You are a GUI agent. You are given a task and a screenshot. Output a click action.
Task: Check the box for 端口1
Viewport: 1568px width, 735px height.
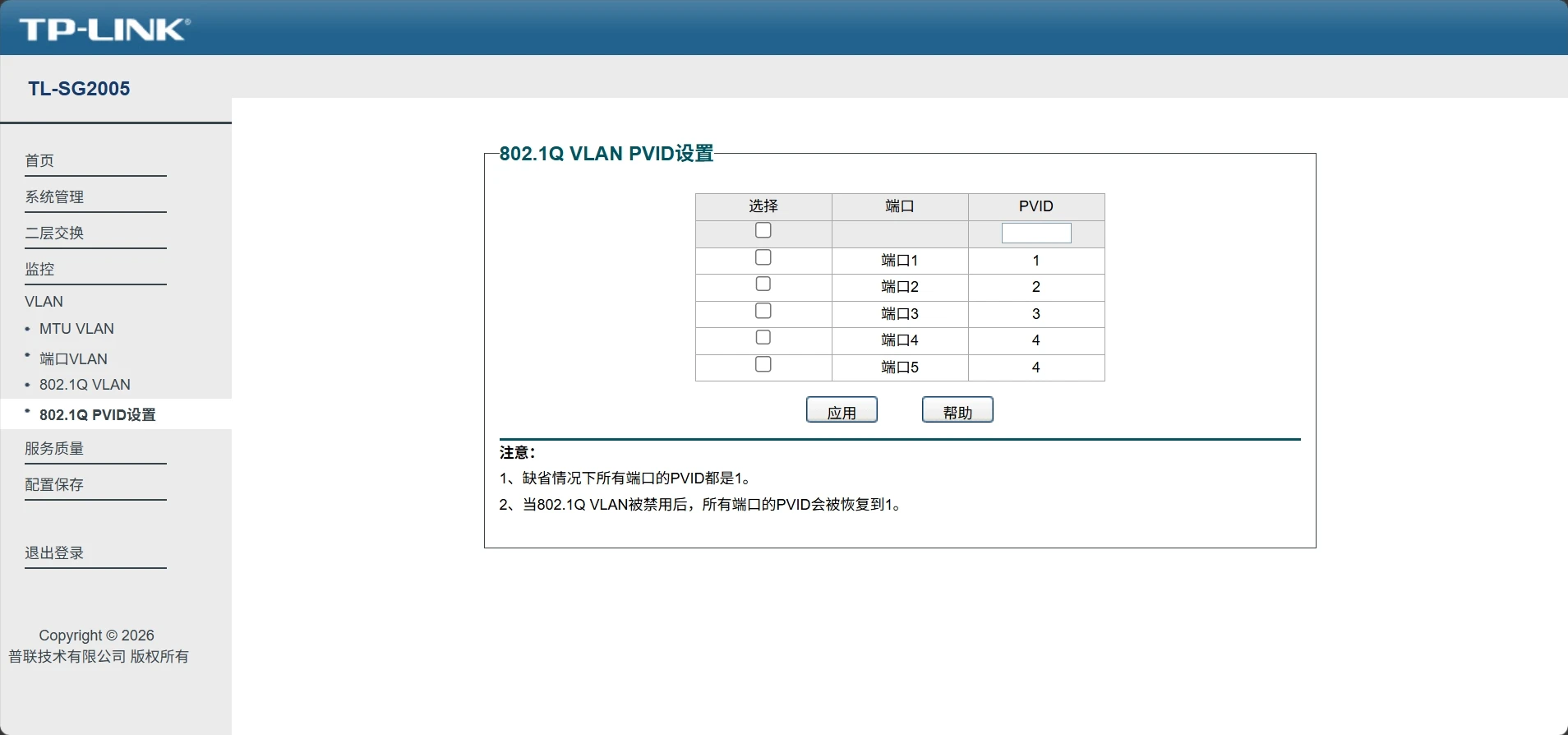pyautogui.click(x=763, y=257)
